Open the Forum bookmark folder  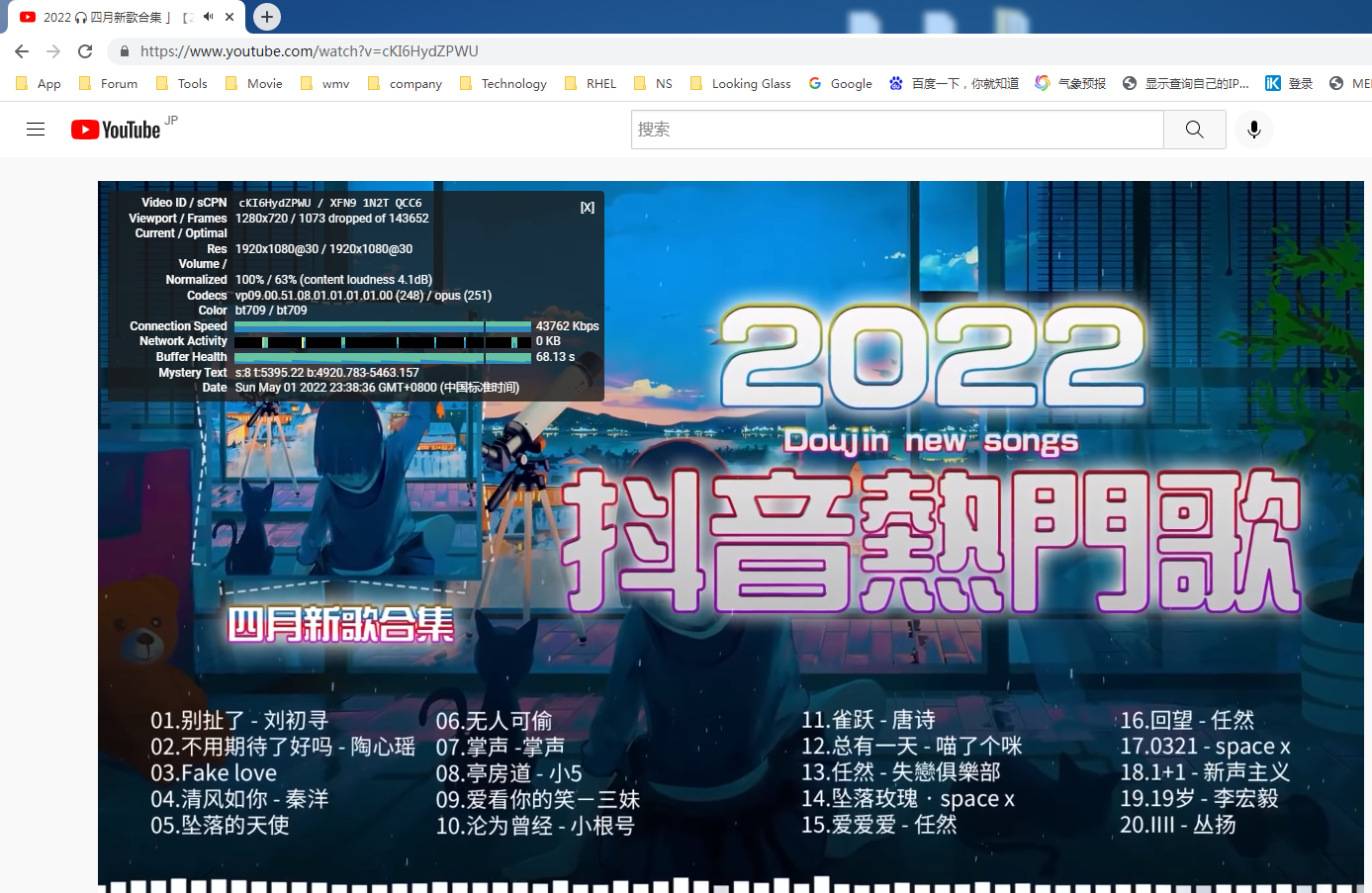pos(108,84)
